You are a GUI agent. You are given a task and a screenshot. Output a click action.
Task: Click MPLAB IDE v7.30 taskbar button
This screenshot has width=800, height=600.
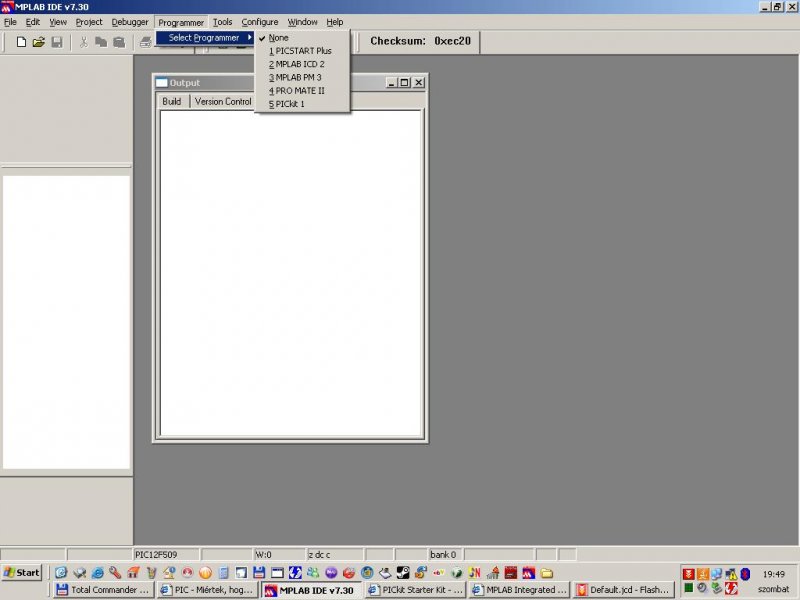[x=312, y=590]
